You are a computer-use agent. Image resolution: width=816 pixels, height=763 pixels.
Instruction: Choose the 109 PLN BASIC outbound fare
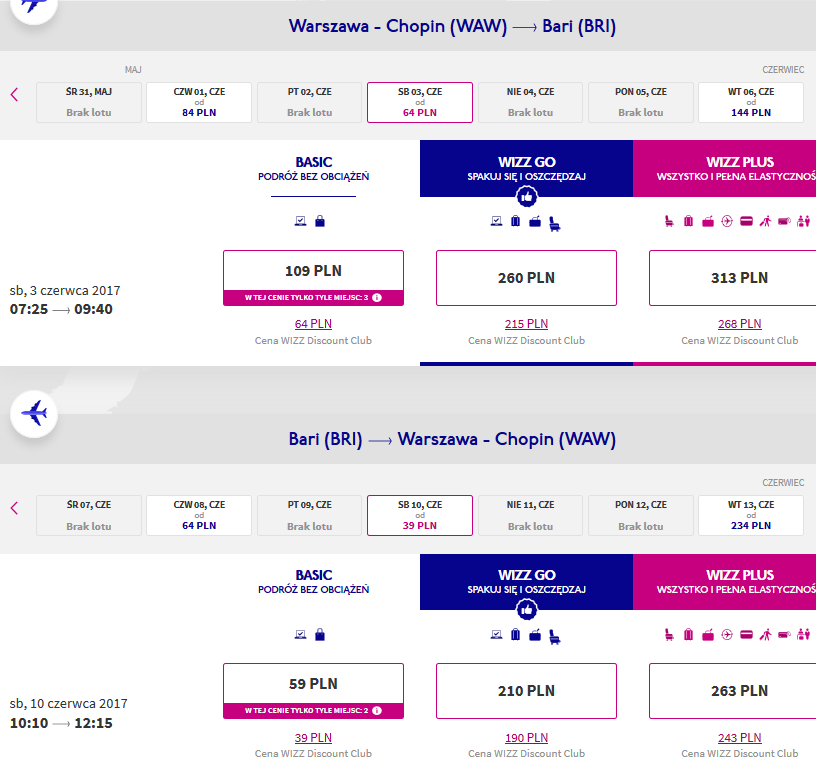[x=313, y=278]
